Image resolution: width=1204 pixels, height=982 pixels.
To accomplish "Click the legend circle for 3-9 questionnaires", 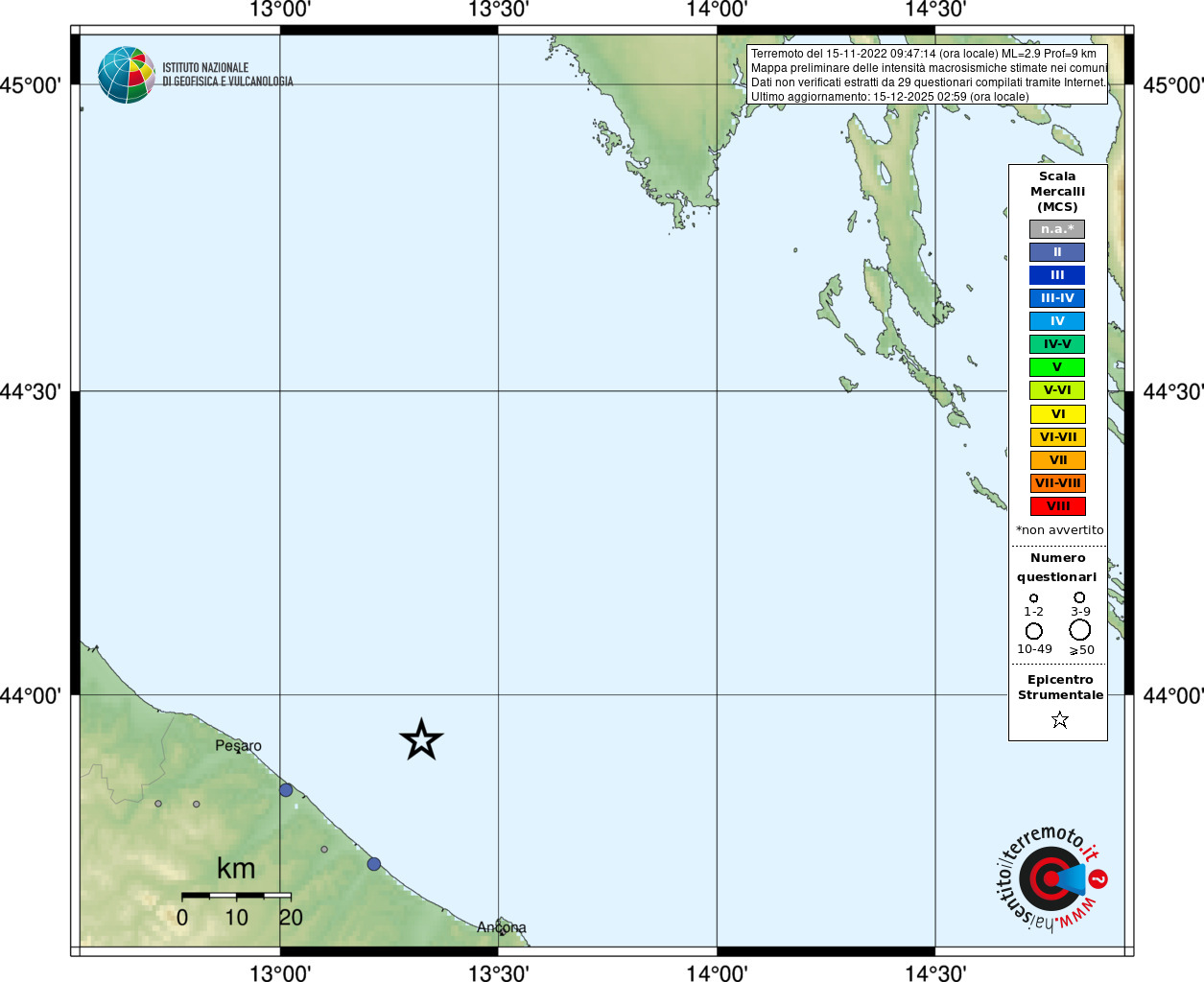I will click(1079, 597).
